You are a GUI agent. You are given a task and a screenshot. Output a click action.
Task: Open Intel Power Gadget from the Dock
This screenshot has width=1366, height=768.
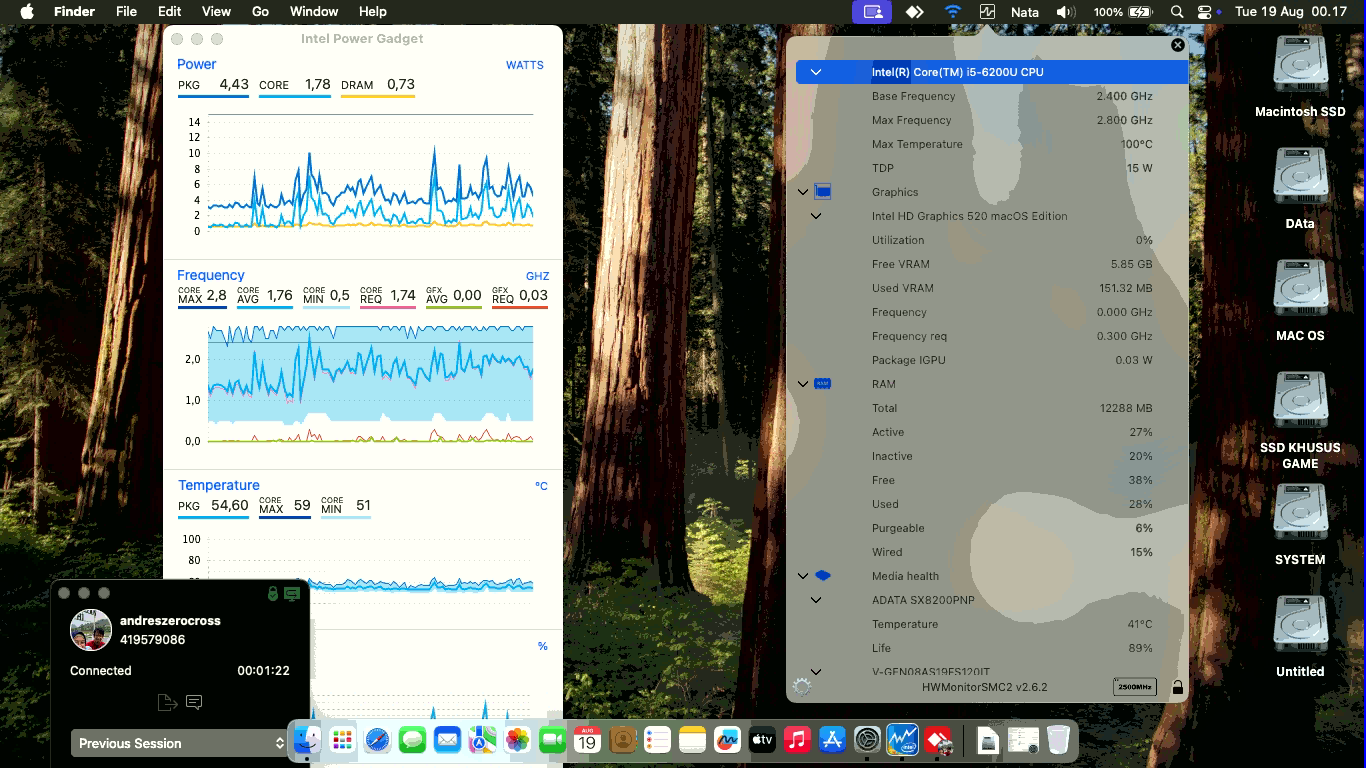(900, 741)
